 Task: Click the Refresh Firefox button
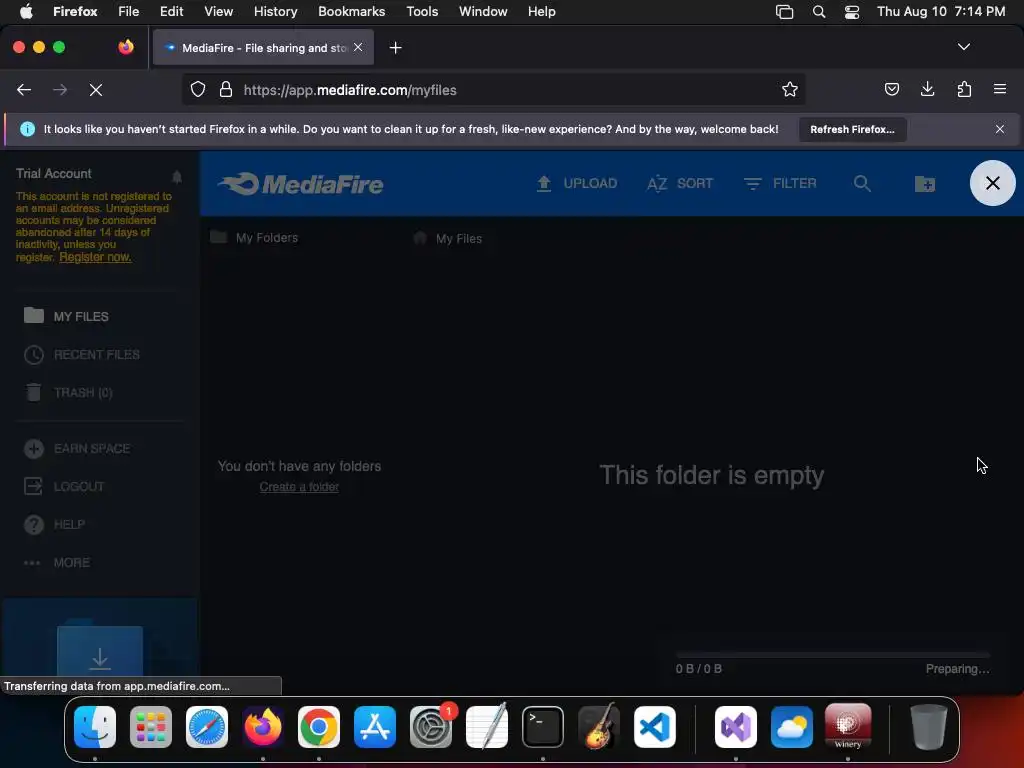(x=852, y=129)
